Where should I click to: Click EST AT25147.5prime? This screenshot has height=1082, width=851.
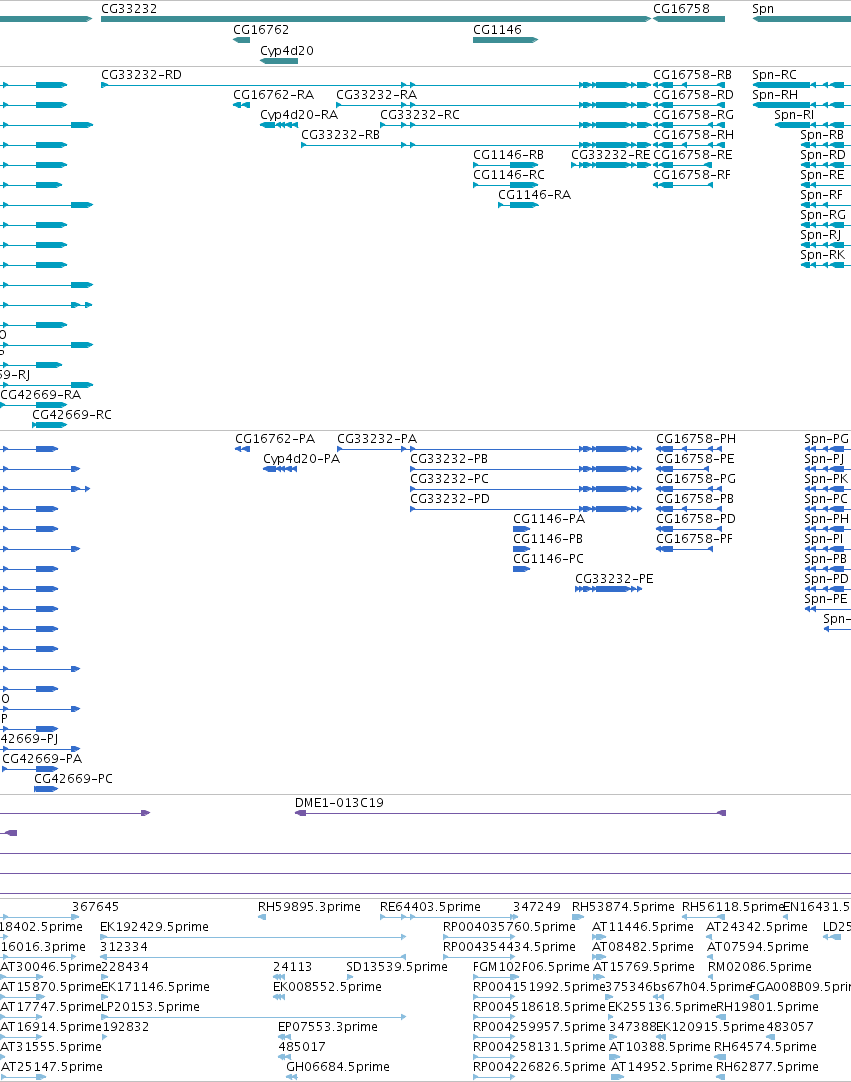(x=52, y=1067)
